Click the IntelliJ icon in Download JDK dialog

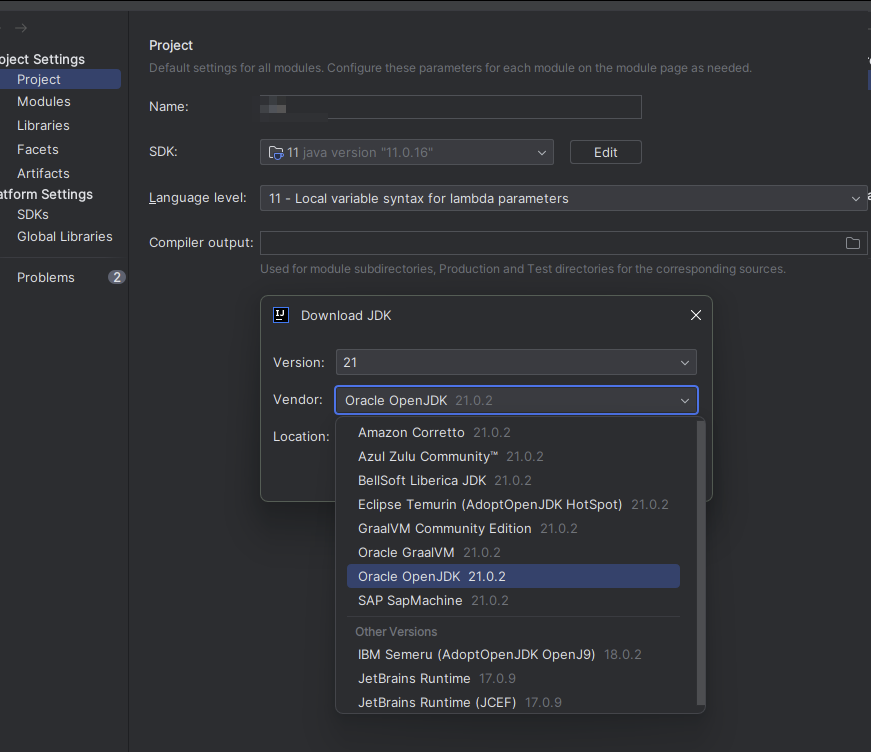(281, 315)
